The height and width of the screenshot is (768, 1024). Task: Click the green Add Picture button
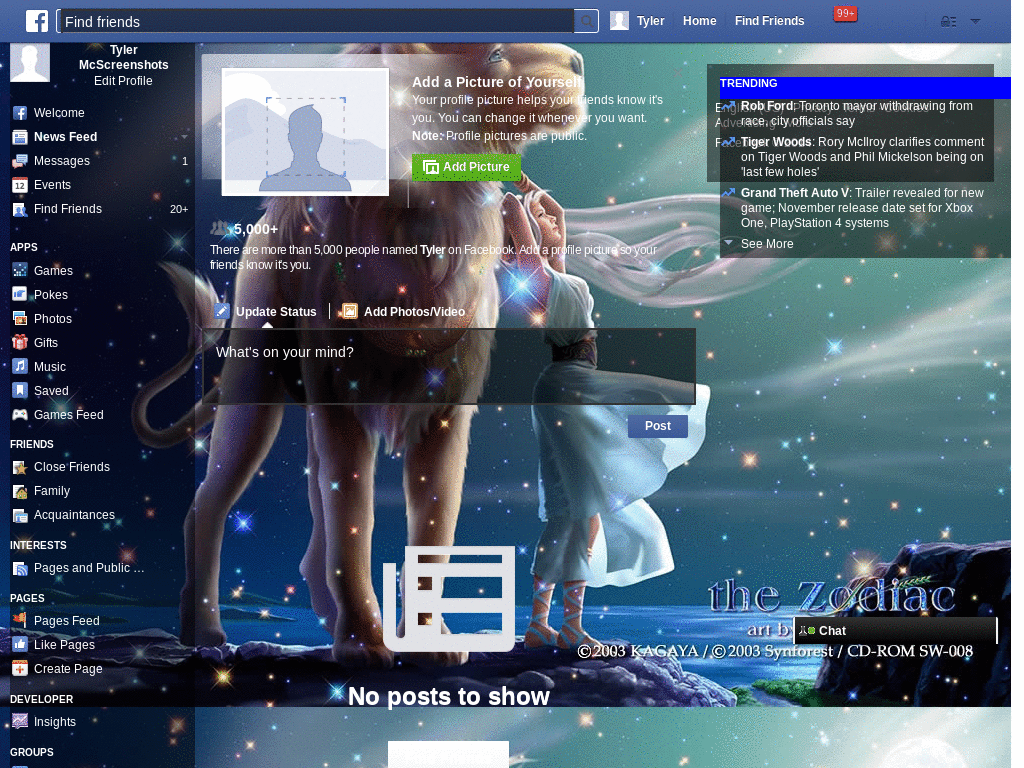pos(466,167)
